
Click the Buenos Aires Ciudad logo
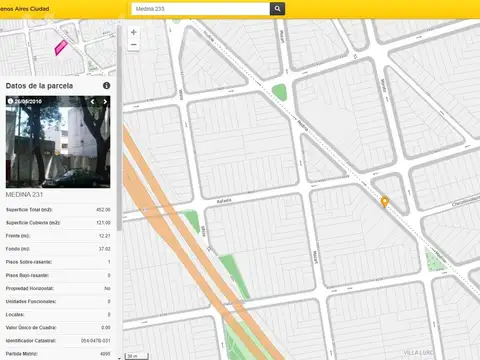24,9
